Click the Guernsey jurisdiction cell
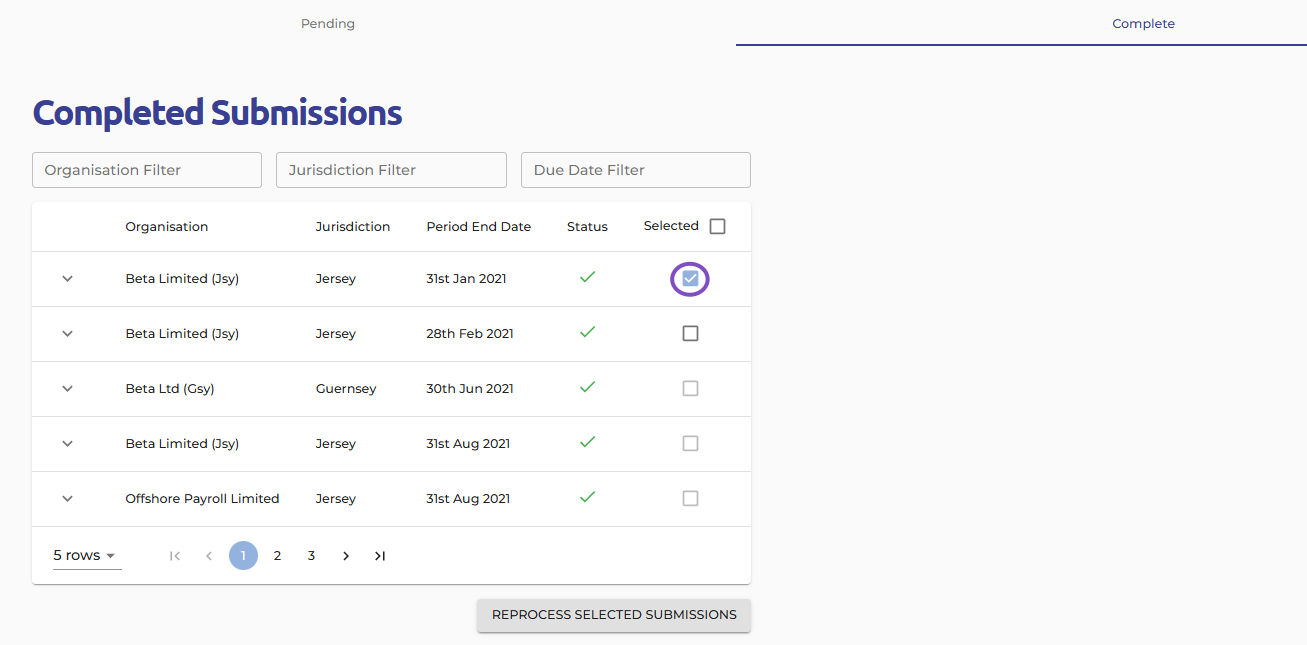The image size is (1307, 645). 346,389
